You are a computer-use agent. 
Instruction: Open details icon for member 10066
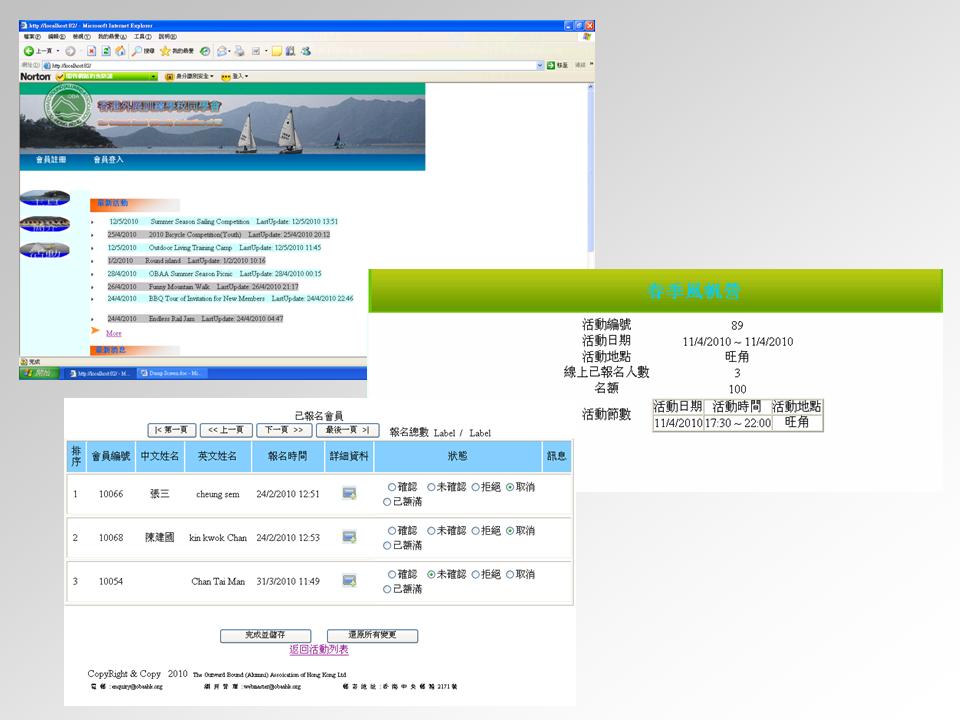[349, 494]
